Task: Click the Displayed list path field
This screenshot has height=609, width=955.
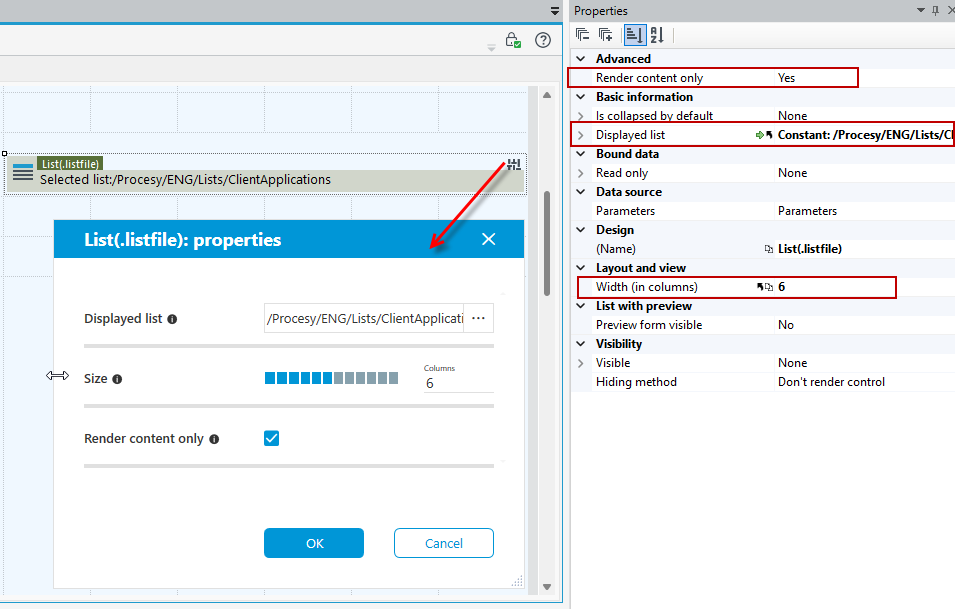Action: coord(364,318)
